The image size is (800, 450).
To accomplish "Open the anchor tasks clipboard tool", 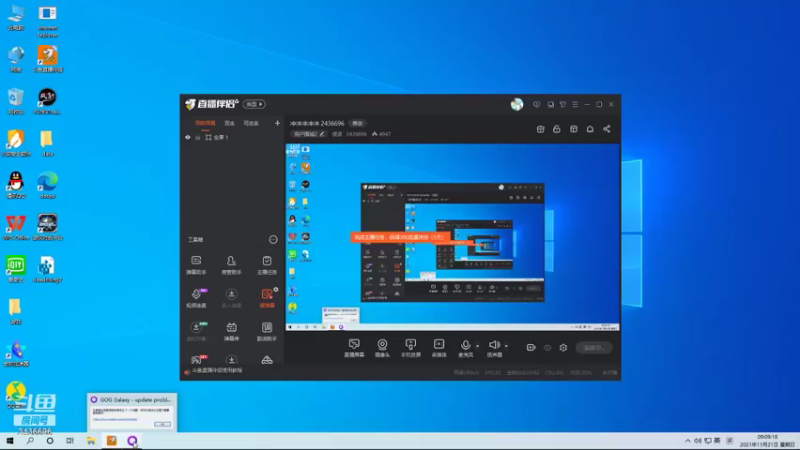I will (x=267, y=265).
